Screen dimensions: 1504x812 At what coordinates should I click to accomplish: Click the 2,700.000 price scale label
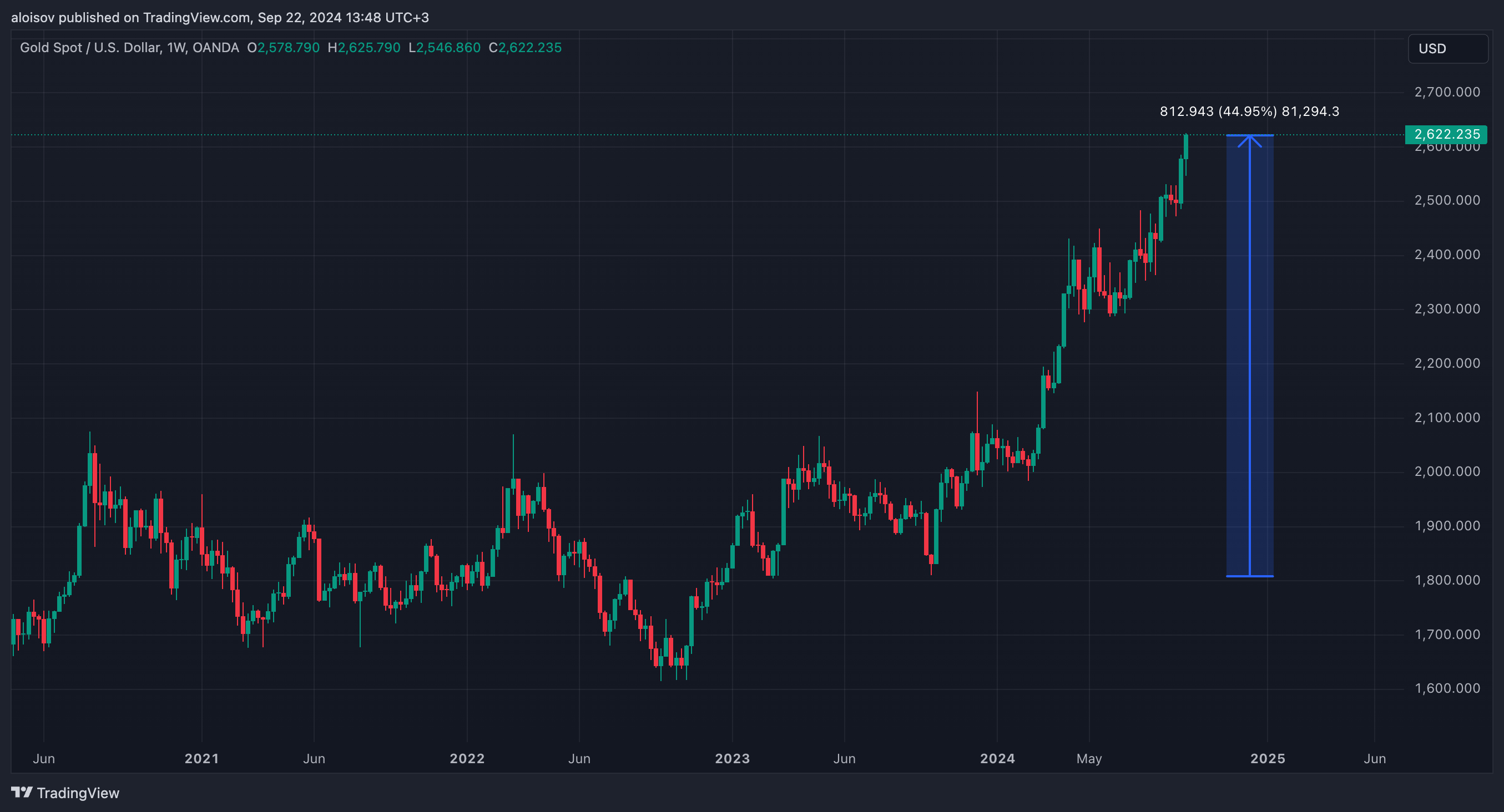(x=1447, y=92)
